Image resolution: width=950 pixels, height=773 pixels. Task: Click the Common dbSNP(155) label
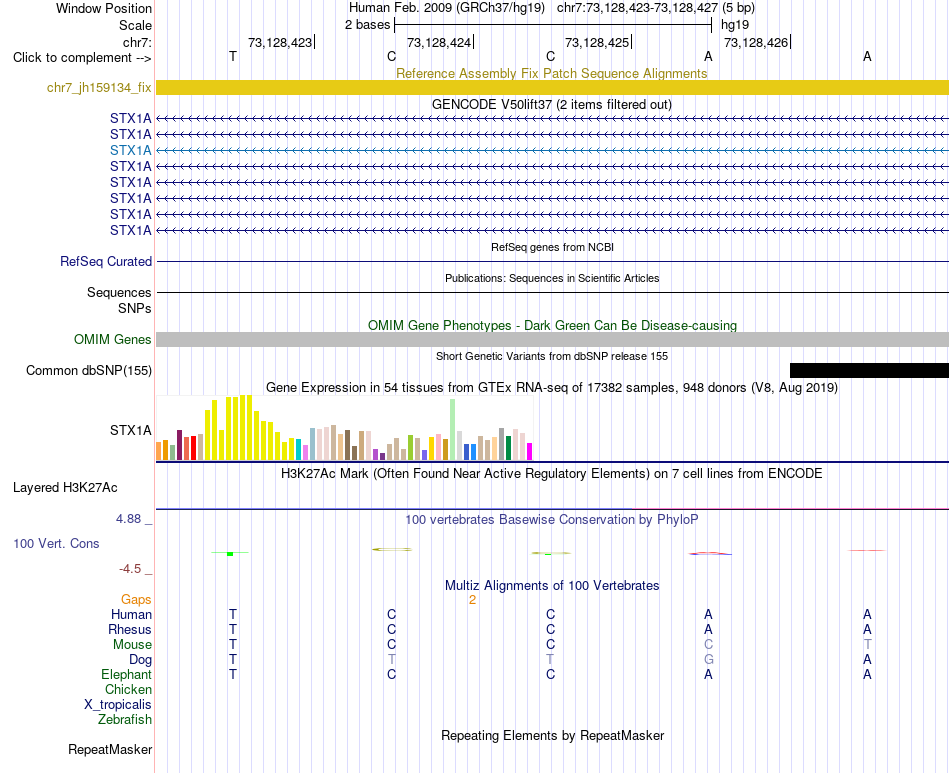click(88, 370)
